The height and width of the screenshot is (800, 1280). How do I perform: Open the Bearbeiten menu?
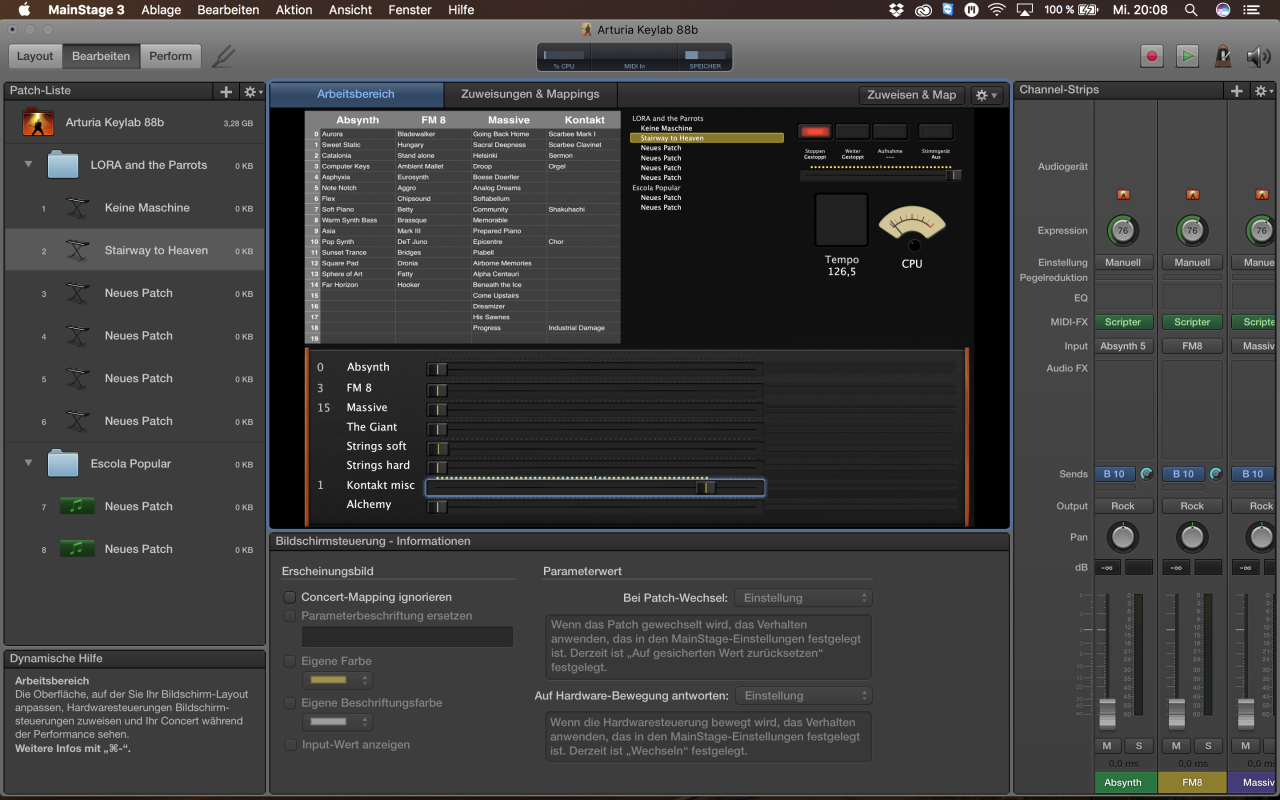point(228,10)
